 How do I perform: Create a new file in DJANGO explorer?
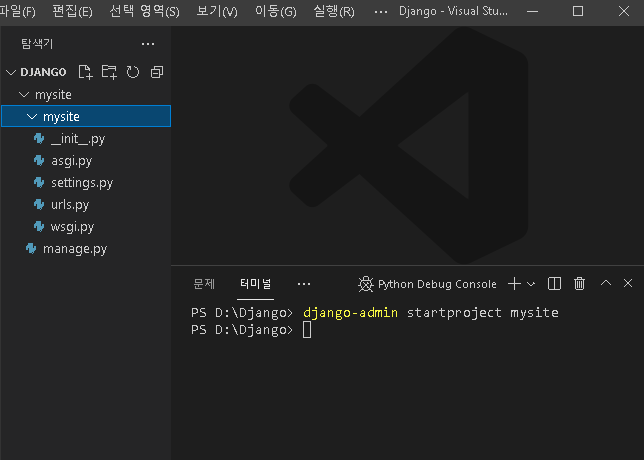coord(85,72)
